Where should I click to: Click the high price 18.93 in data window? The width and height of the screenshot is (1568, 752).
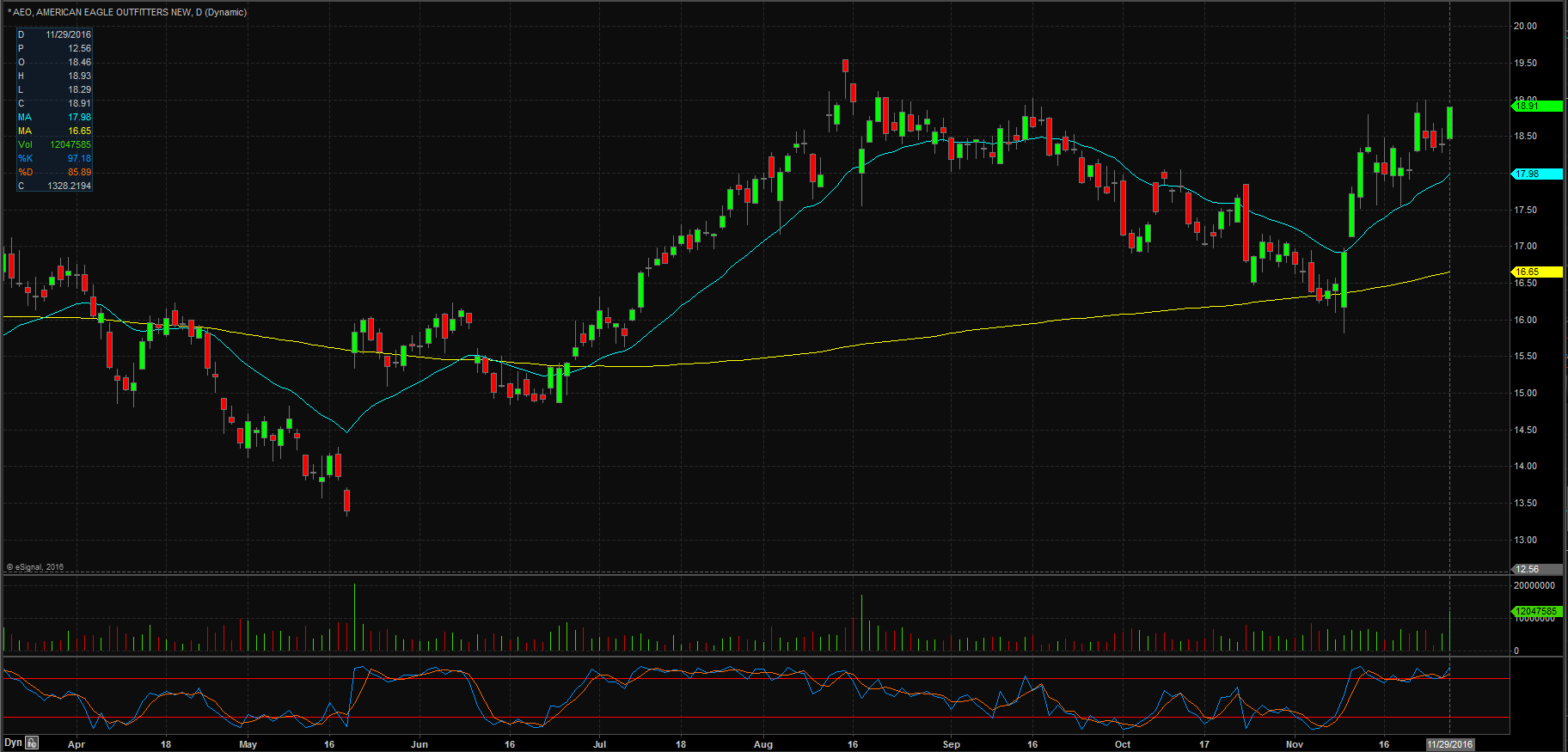click(x=79, y=76)
